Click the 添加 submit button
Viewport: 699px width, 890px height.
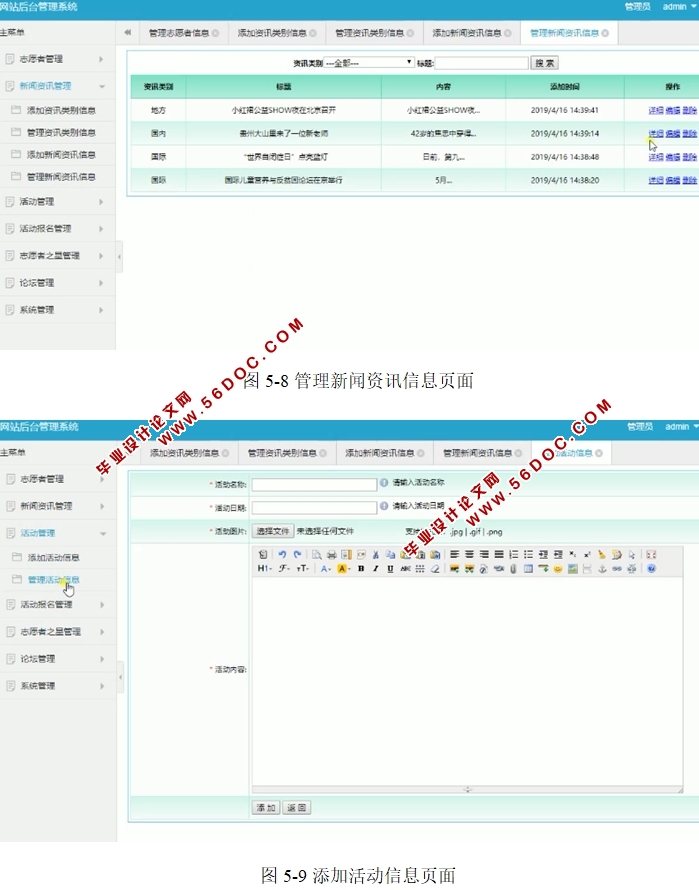coord(266,808)
